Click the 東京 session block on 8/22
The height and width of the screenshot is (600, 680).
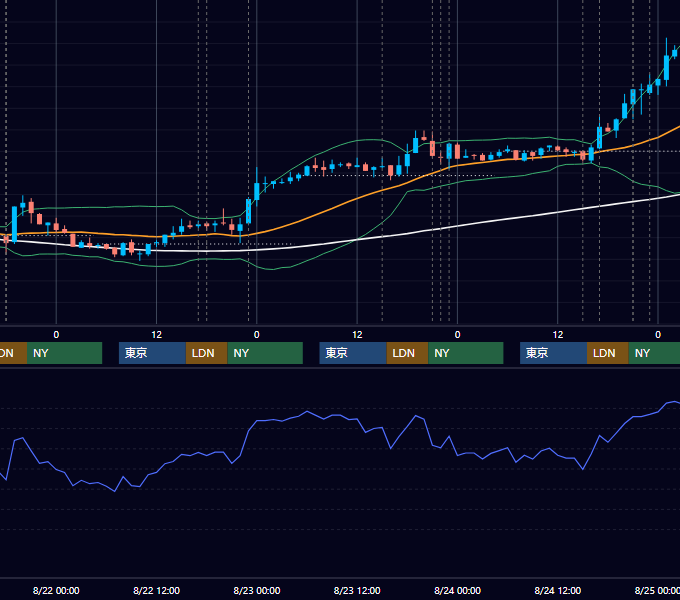[x=152, y=353]
